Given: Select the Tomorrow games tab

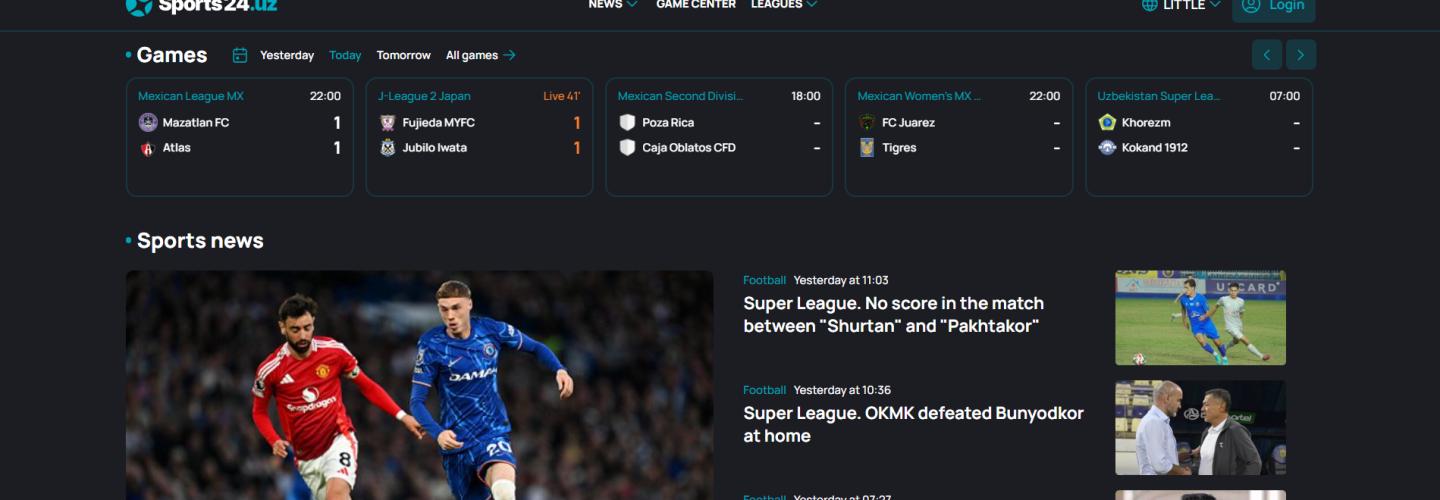Looking at the screenshot, I should click(x=404, y=55).
